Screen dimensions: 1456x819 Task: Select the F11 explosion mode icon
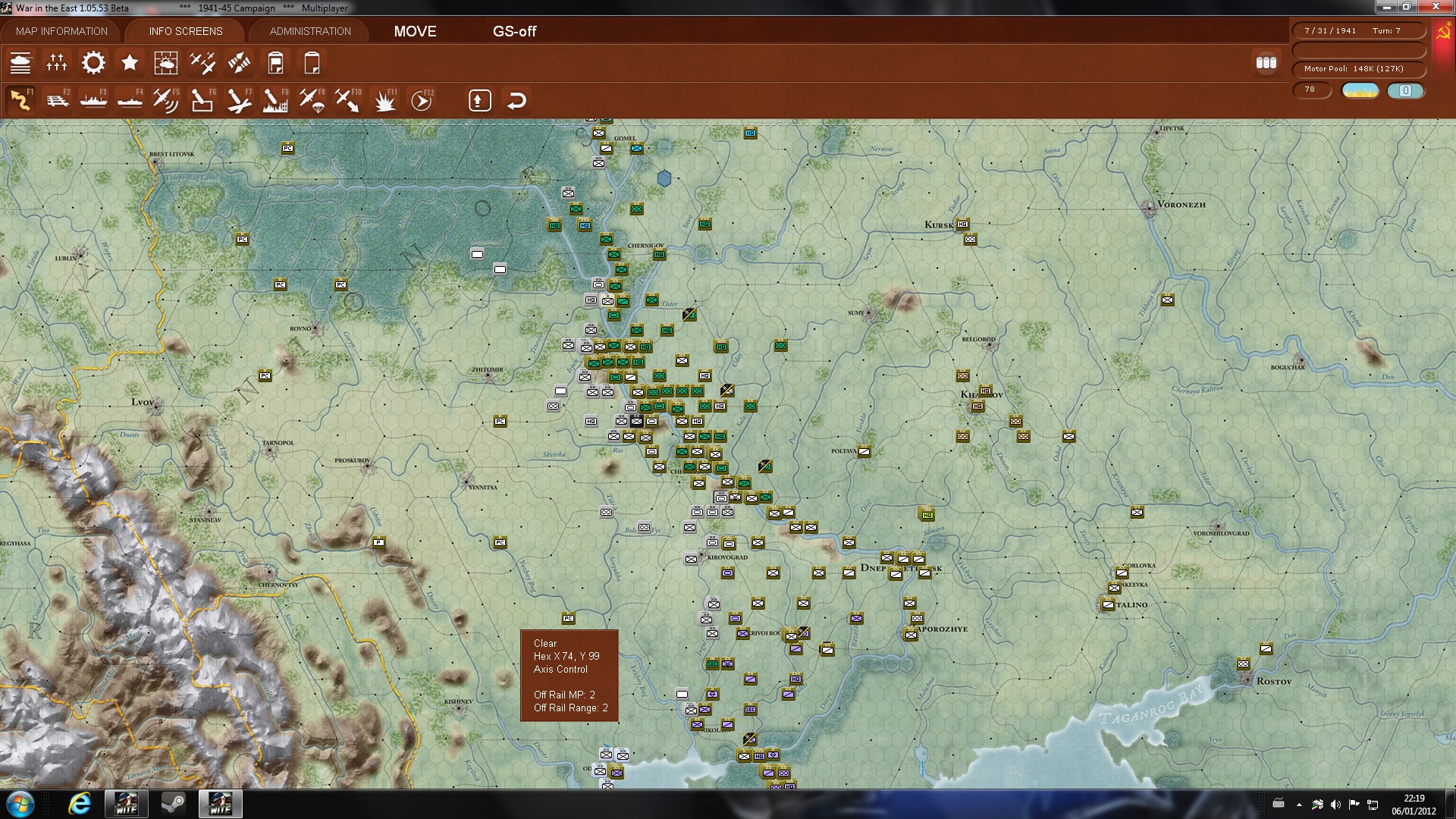(384, 100)
